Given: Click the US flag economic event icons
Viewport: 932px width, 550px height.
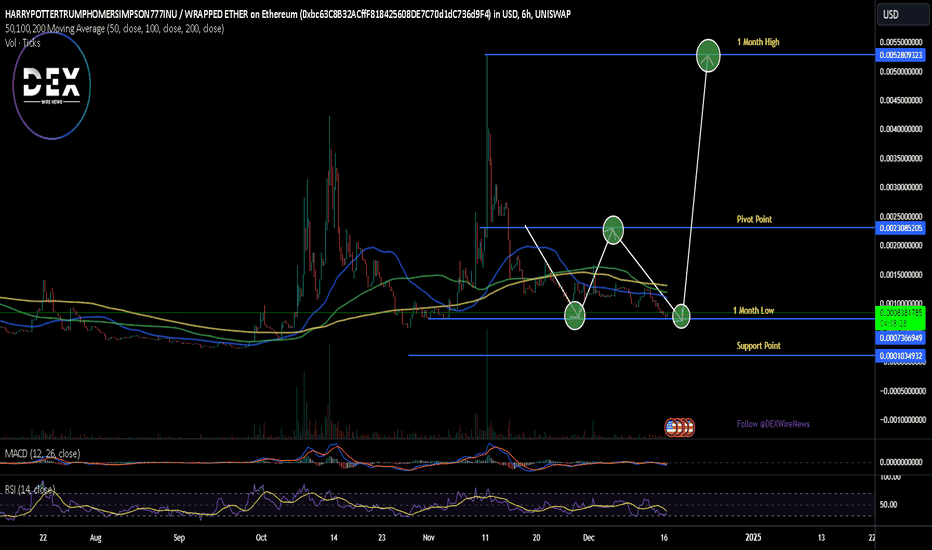Looking at the screenshot, I should point(679,427).
